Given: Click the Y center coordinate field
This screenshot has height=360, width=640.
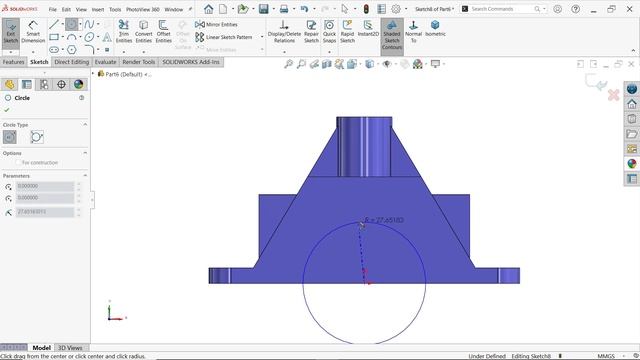Looking at the screenshot, I should pyautogui.click(x=45, y=198).
